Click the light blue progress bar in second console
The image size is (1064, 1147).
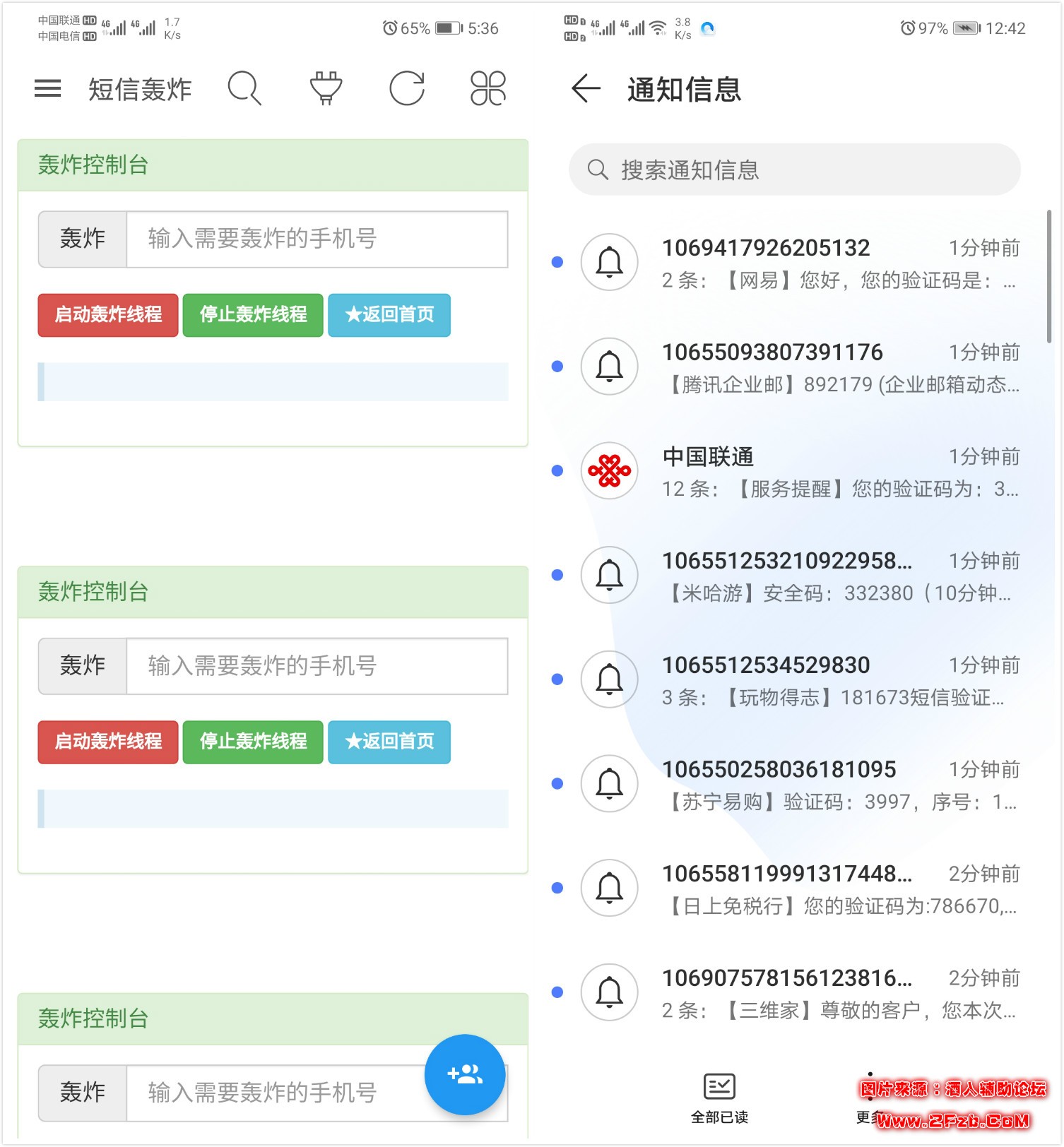(x=273, y=809)
